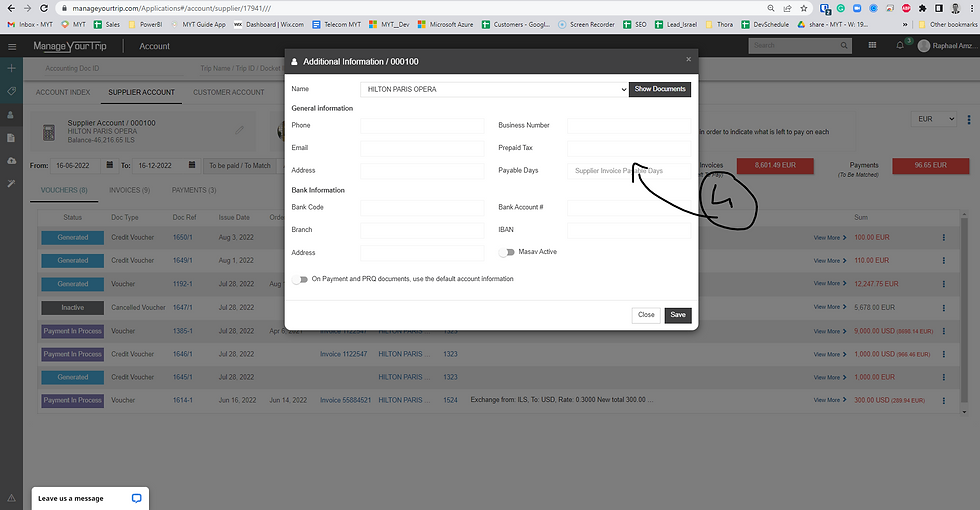Click the Phone input field

click(422, 126)
